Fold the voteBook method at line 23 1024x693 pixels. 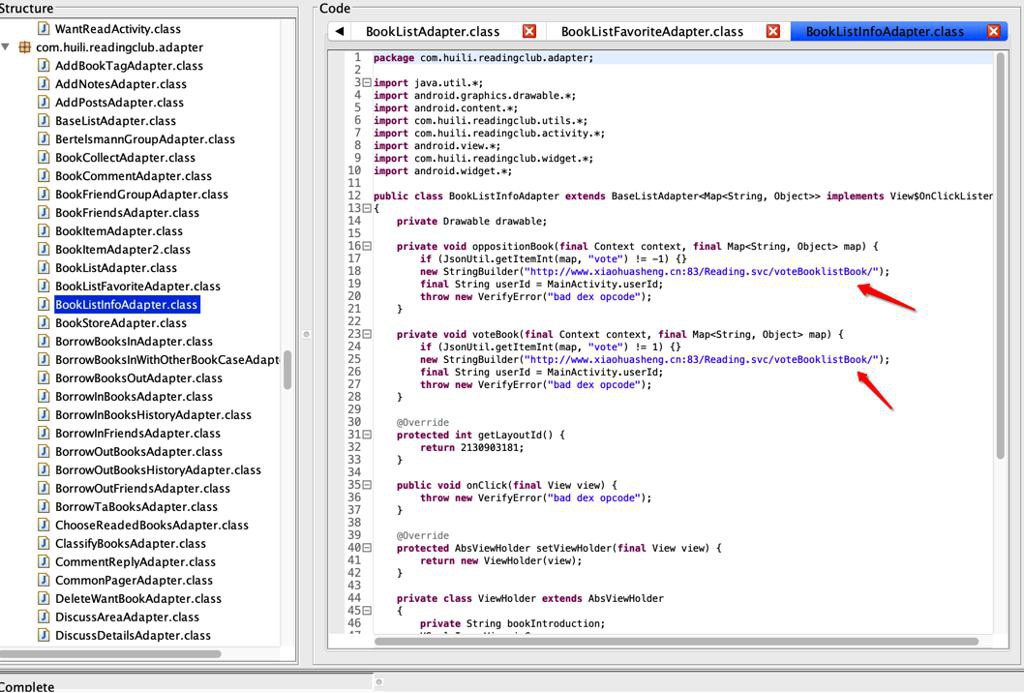[x=367, y=334]
